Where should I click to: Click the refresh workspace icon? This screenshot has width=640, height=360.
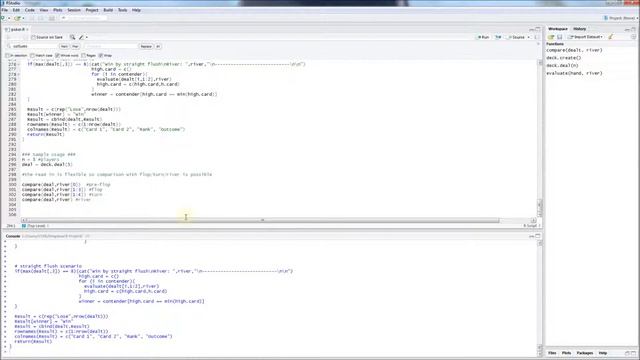tap(633, 37)
